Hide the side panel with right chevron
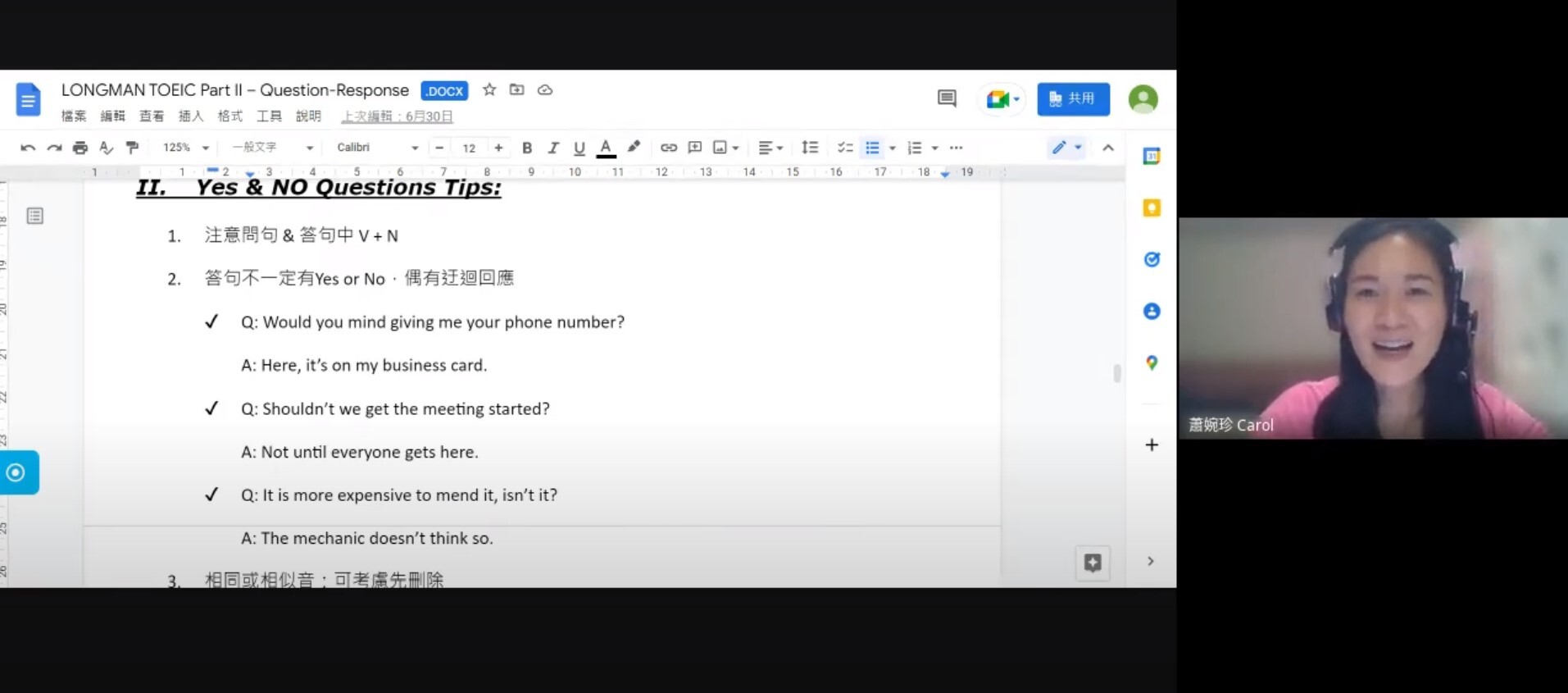 1151,561
